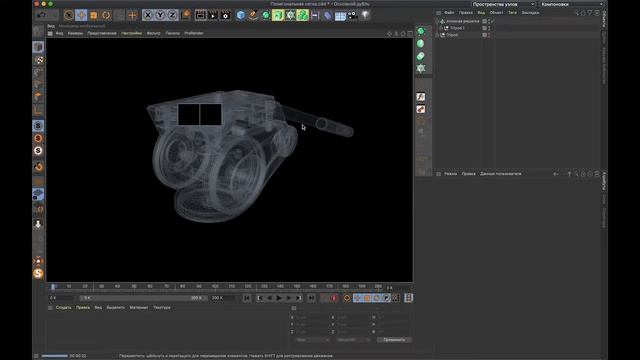Image resolution: width=640 pixels, height=360 pixels.
Task: Click the large orange S icon at bottom
Action: [38, 273]
